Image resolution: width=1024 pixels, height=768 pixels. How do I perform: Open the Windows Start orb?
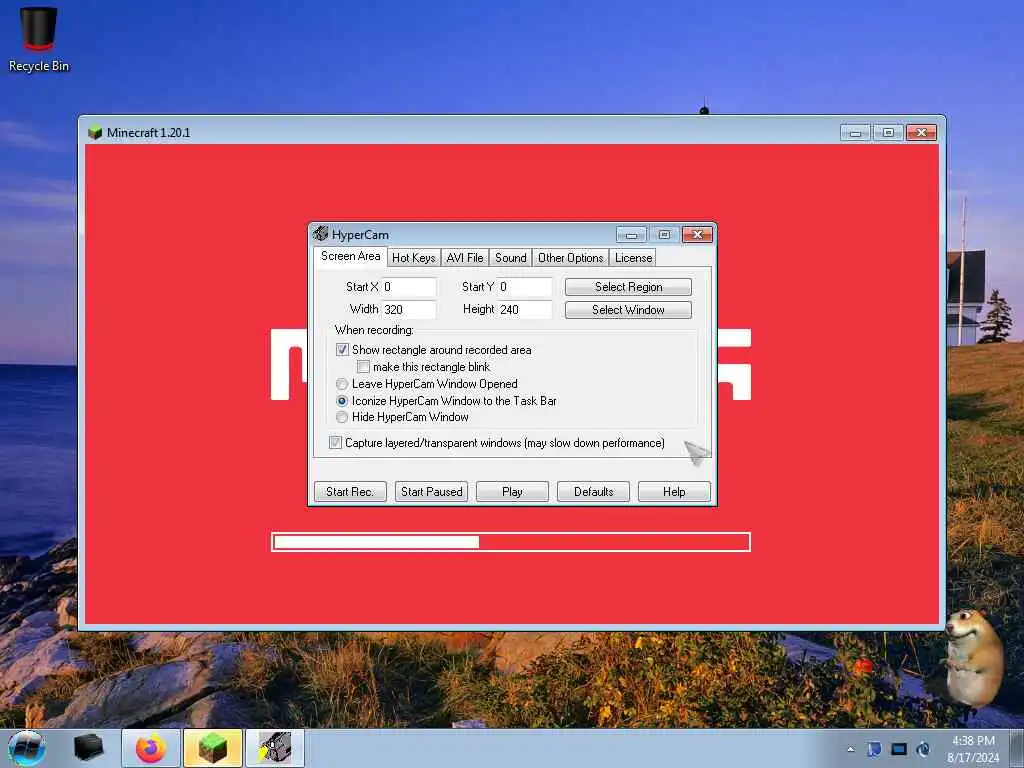[x=27, y=748]
